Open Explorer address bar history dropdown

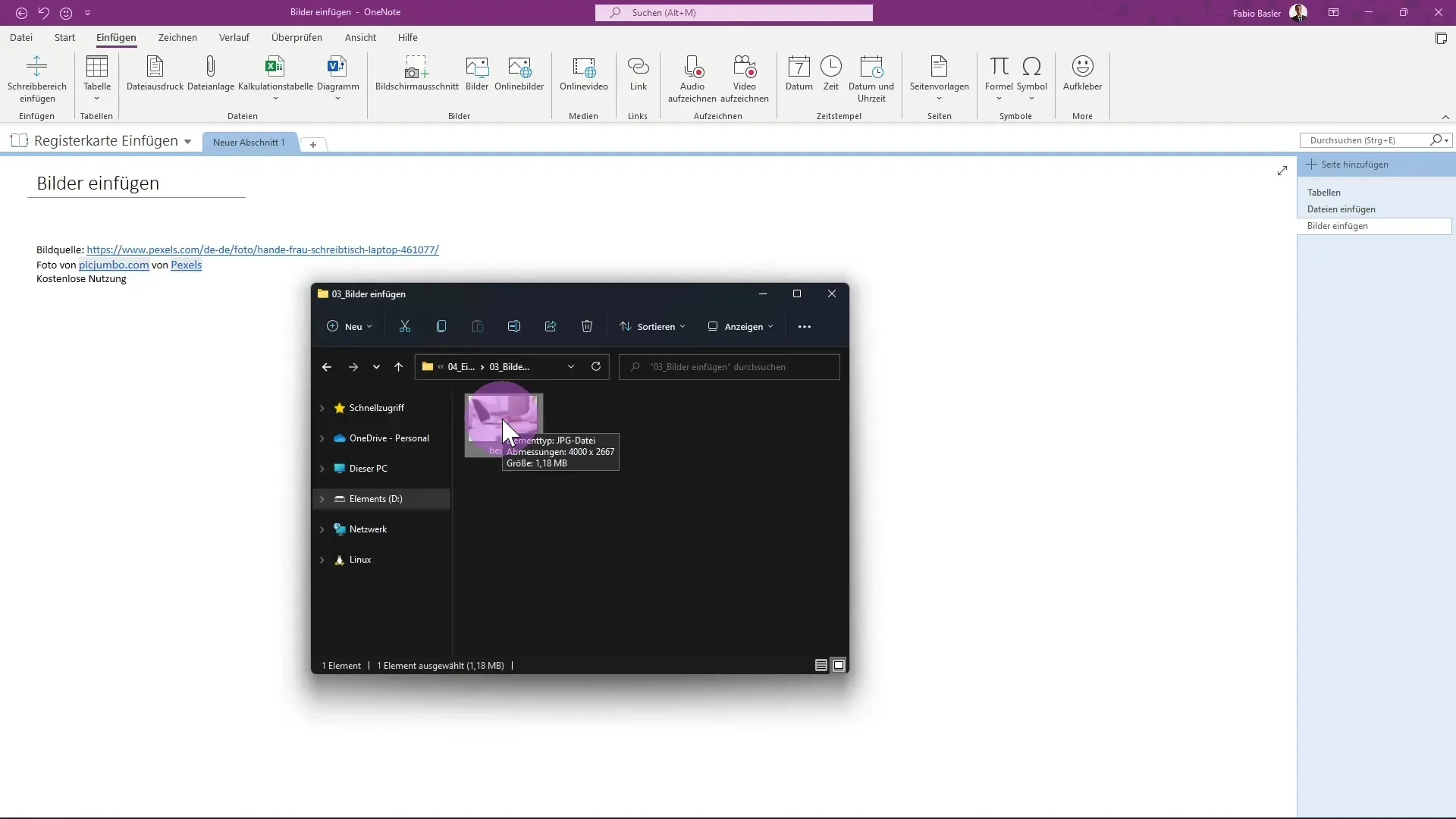pyautogui.click(x=571, y=367)
